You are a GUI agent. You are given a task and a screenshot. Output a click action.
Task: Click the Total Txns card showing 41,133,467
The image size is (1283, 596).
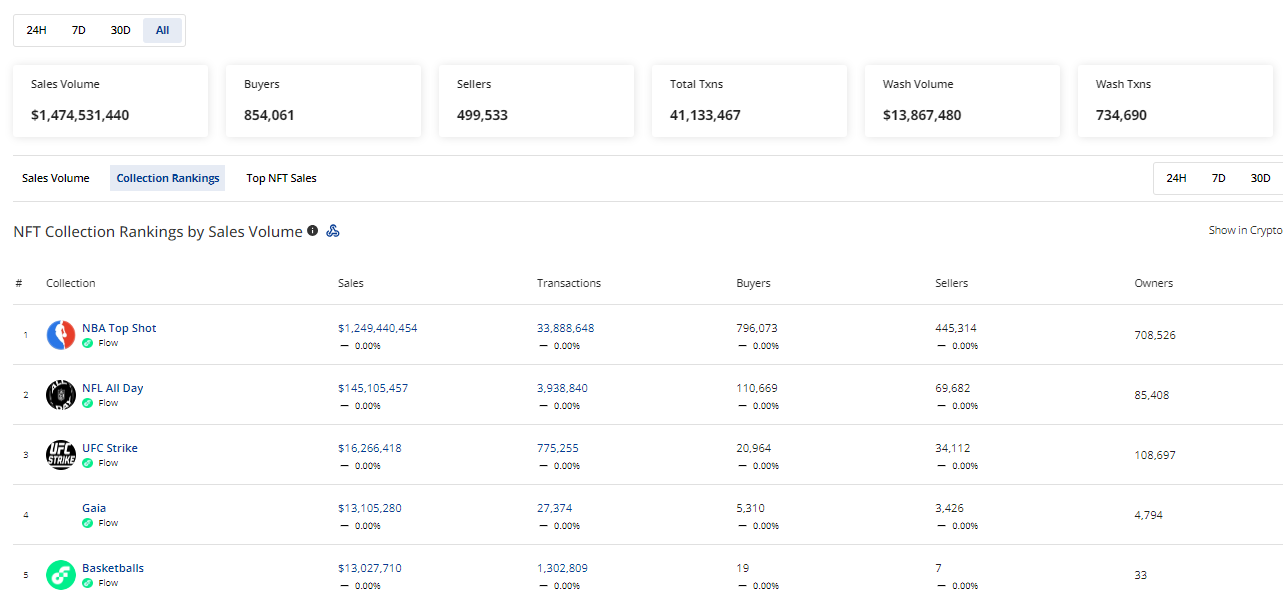click(x=749, y=101)
